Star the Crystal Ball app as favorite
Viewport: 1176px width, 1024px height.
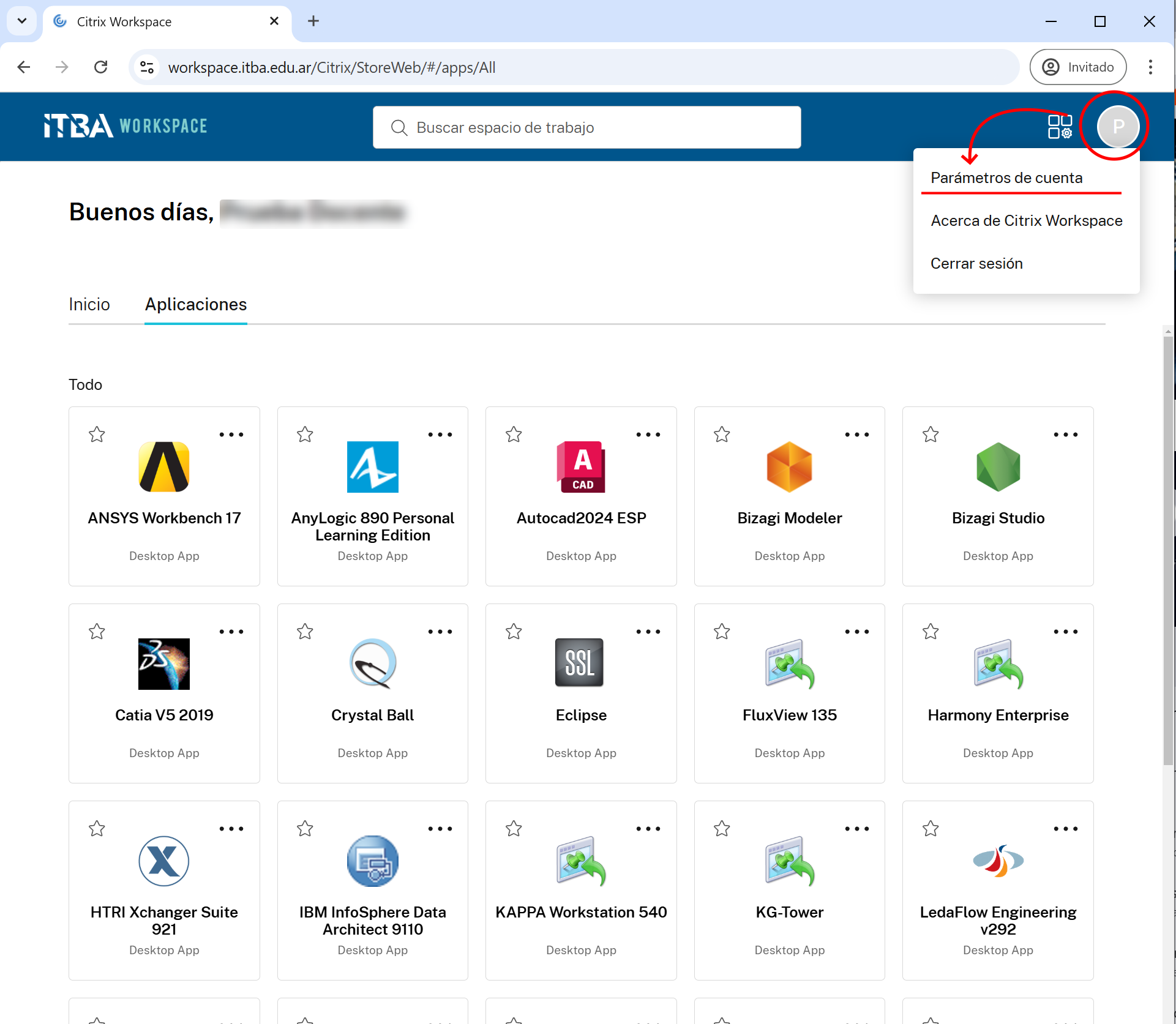click(x=305, y=632)
